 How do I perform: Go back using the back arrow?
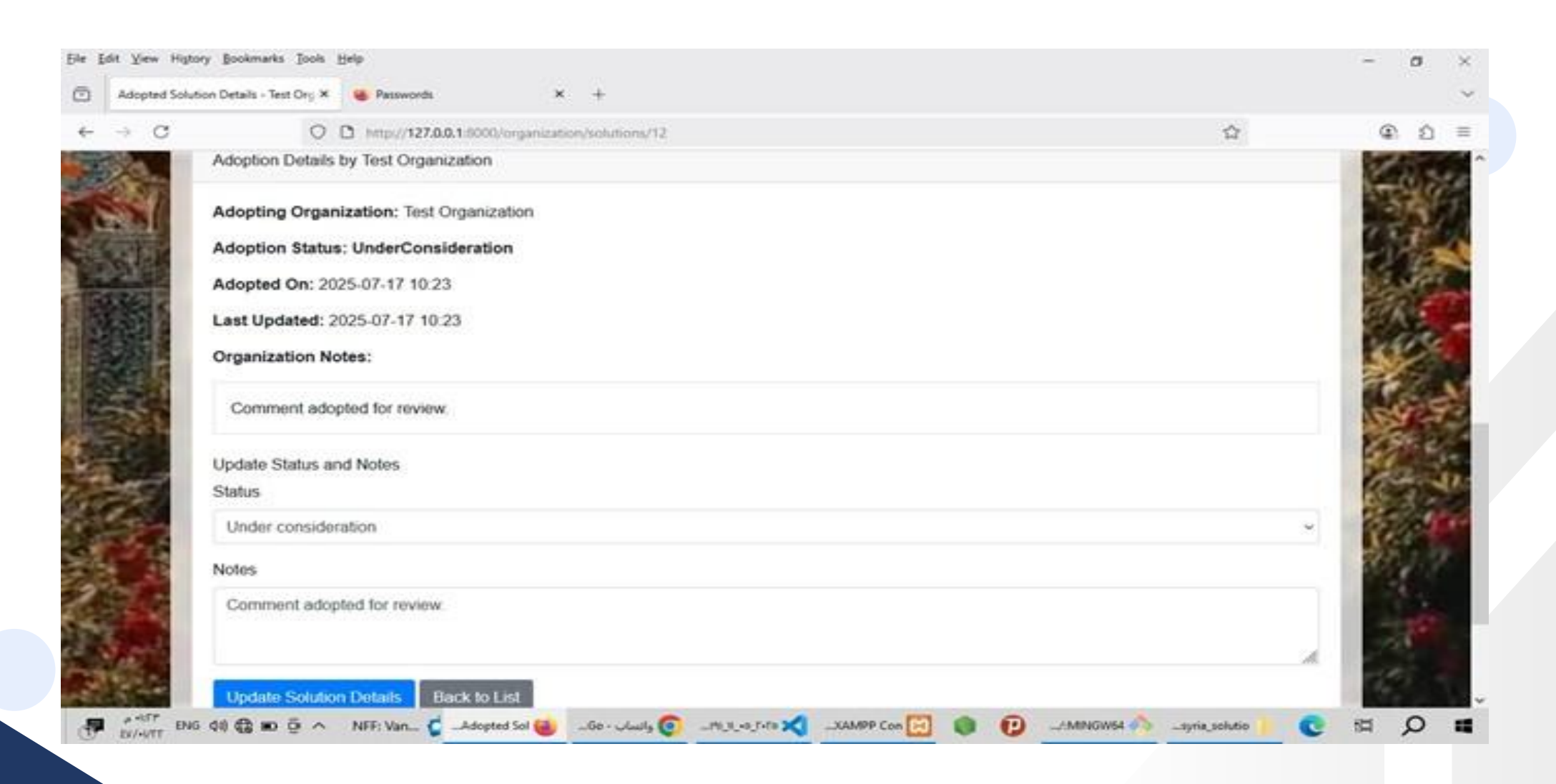(86, 132)
